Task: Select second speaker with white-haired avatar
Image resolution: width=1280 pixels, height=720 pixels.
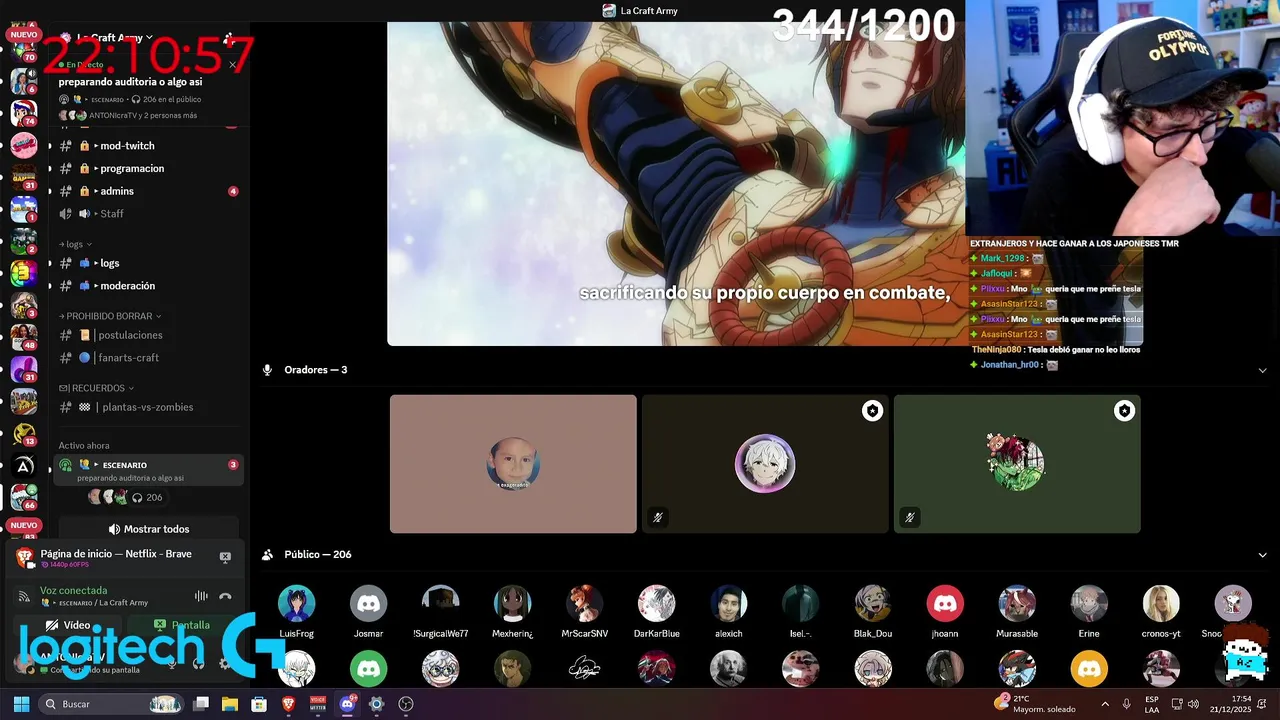Action: (765, 464)
